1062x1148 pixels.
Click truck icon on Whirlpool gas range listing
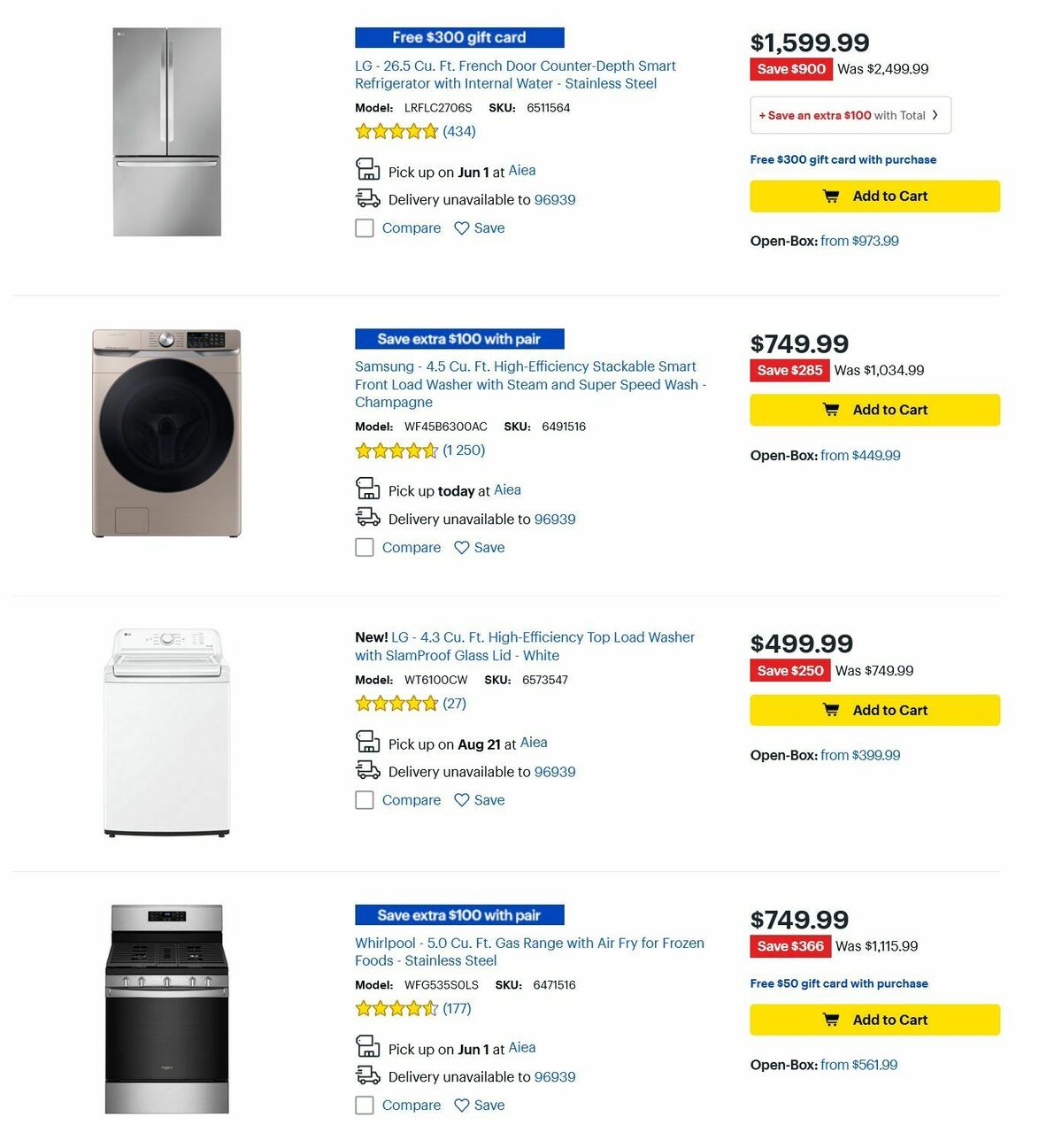367,1075
